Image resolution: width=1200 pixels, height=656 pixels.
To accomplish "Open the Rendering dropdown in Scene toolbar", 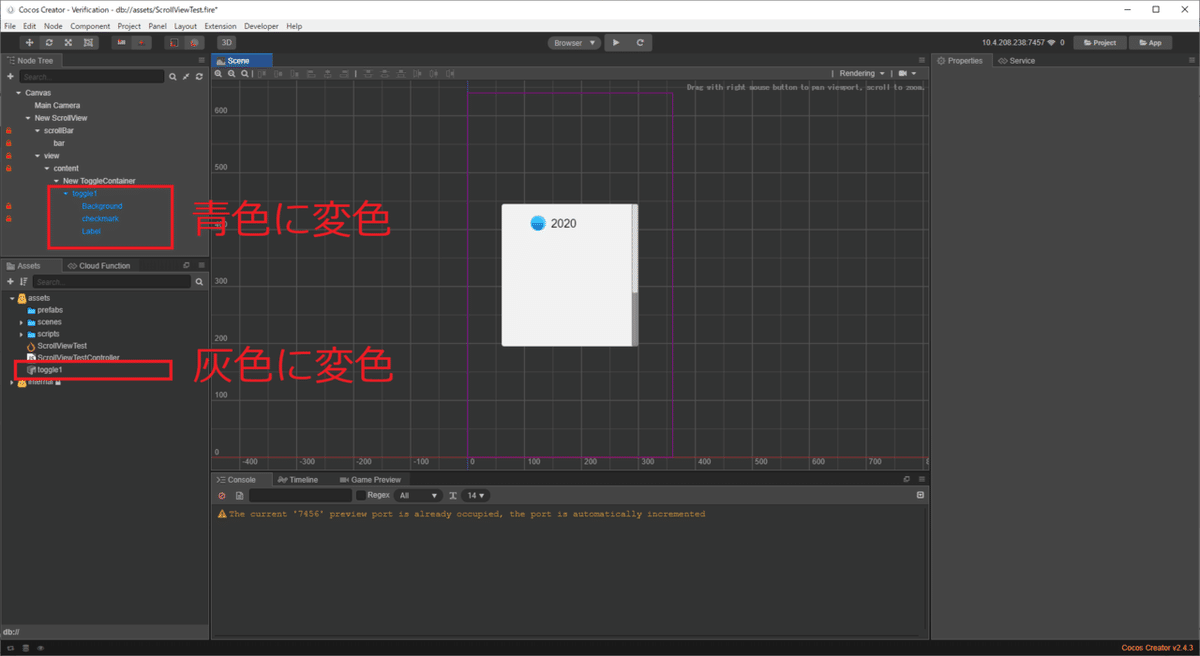I will pyautogui.click(x=862, y=73).
